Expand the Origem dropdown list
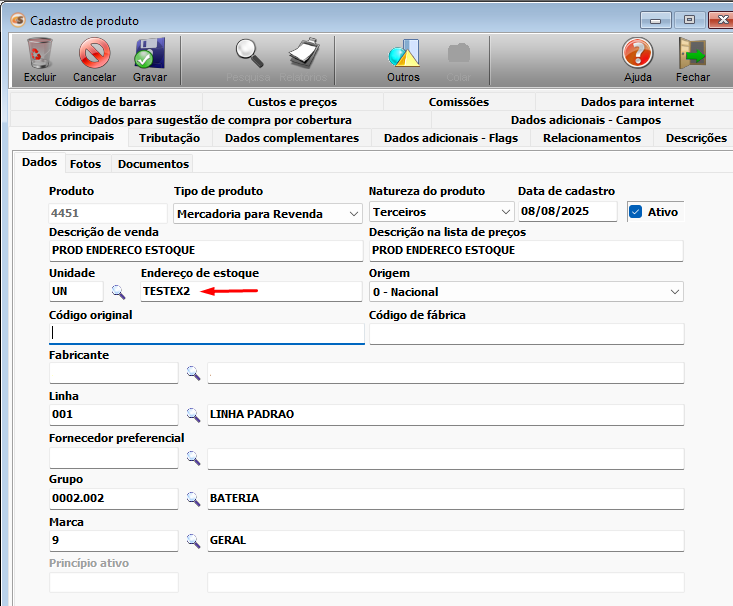 674,292
